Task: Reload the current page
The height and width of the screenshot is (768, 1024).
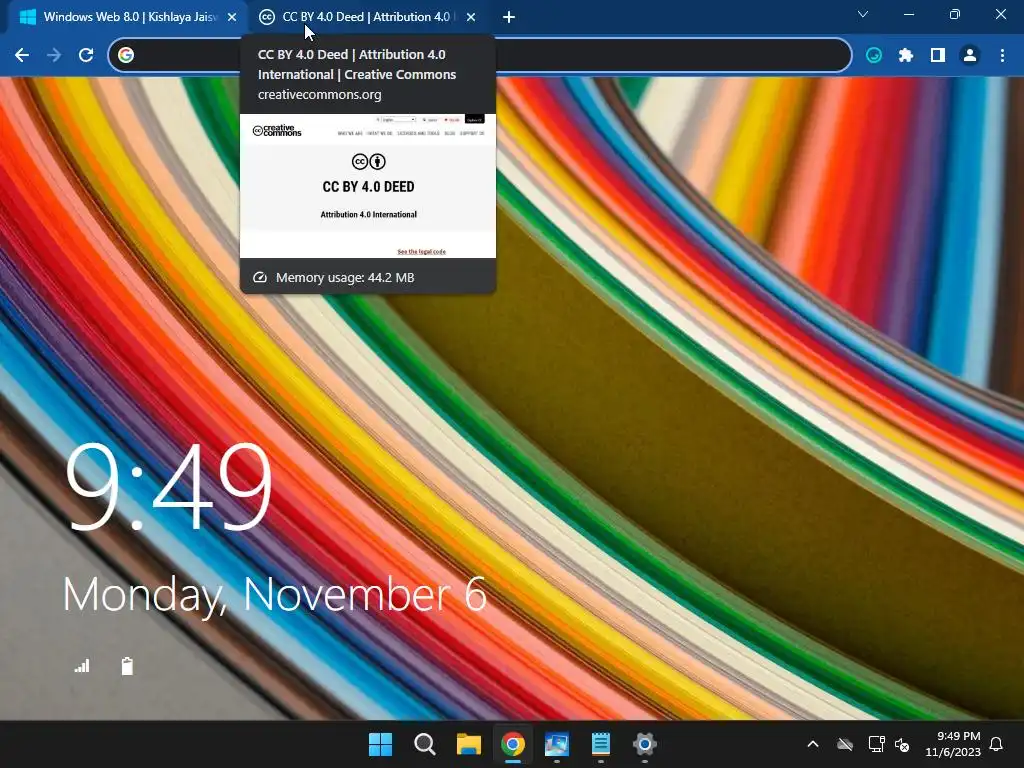Action: click(x=86, y=56)
